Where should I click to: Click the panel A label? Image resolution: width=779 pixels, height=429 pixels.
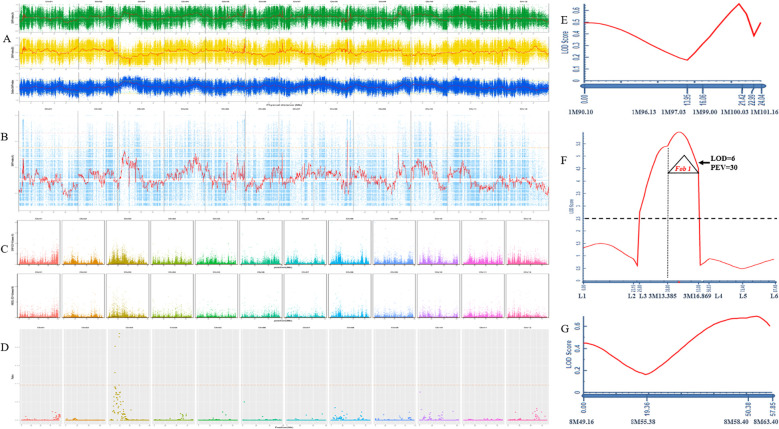coord(6,39)
